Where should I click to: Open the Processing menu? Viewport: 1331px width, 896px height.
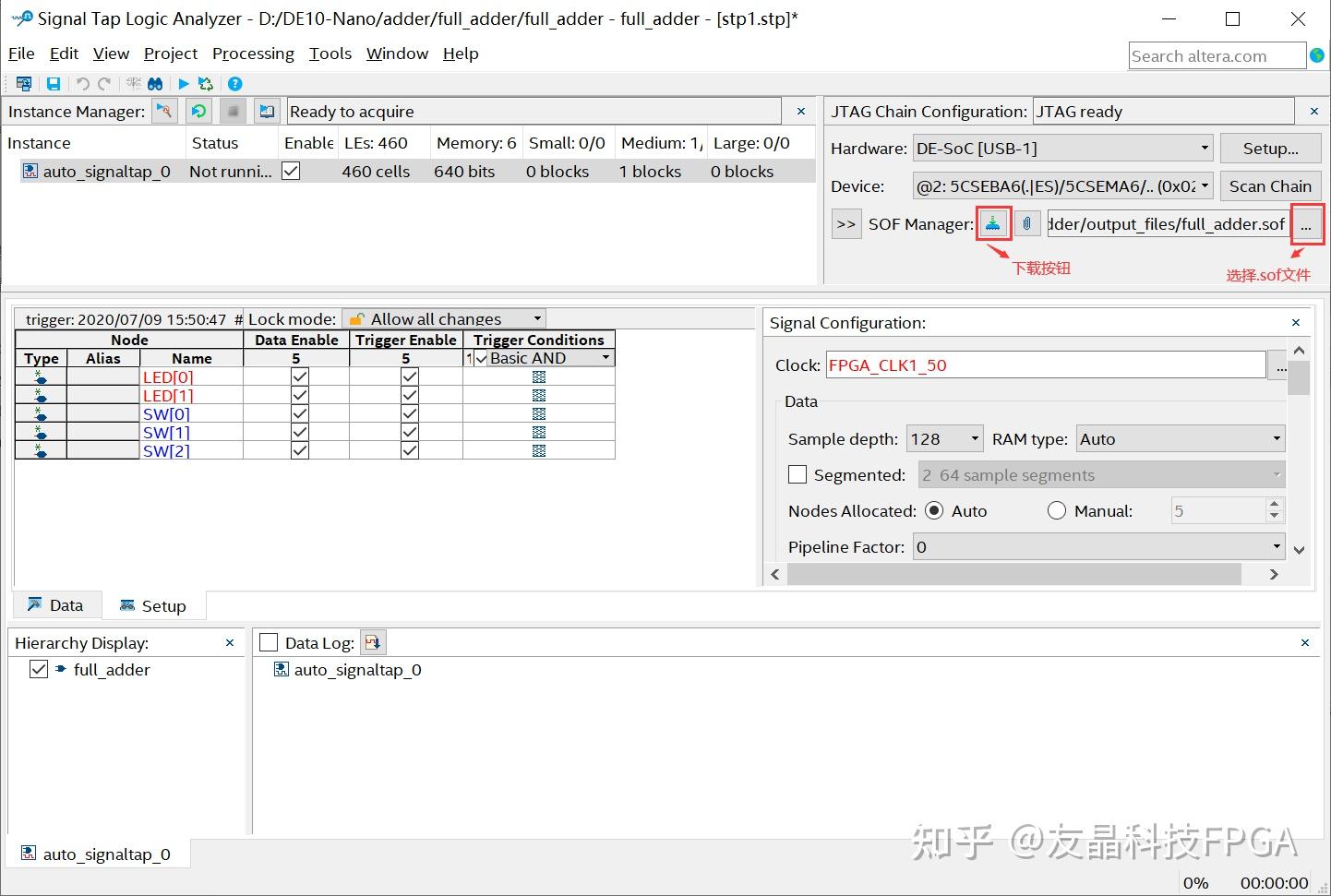[x=253, y=54]
